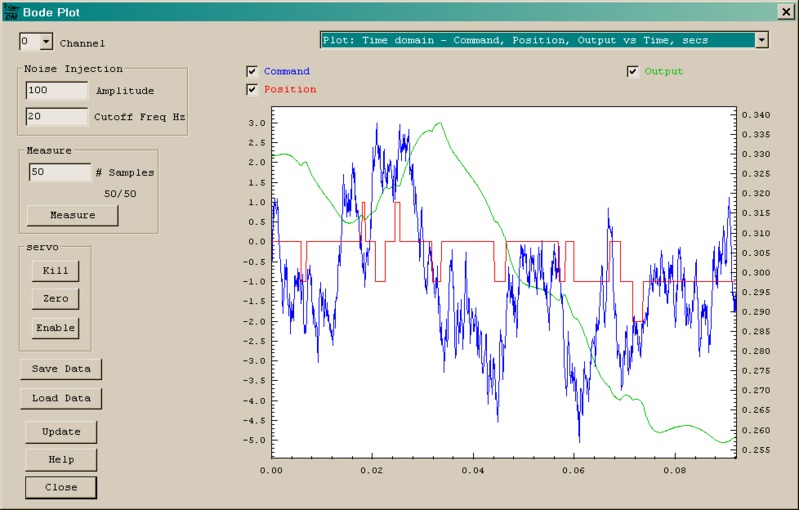Hide the Output trace via its checkbox

[x=633, y=72]
